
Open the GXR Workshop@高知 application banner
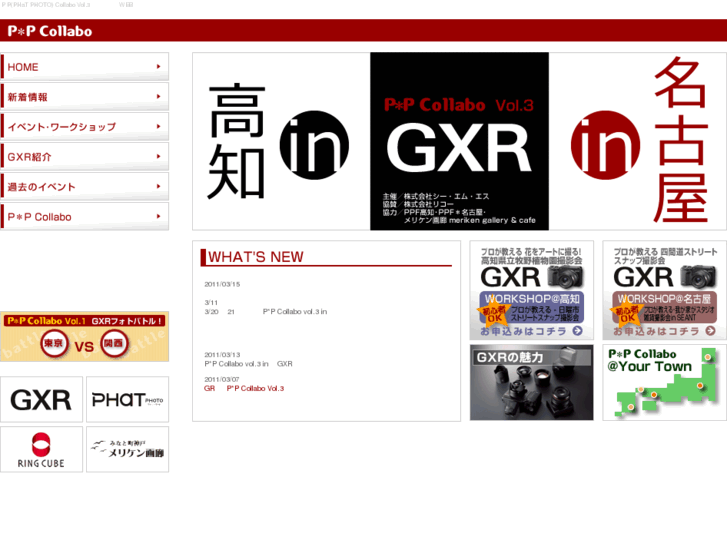[531, 290]
